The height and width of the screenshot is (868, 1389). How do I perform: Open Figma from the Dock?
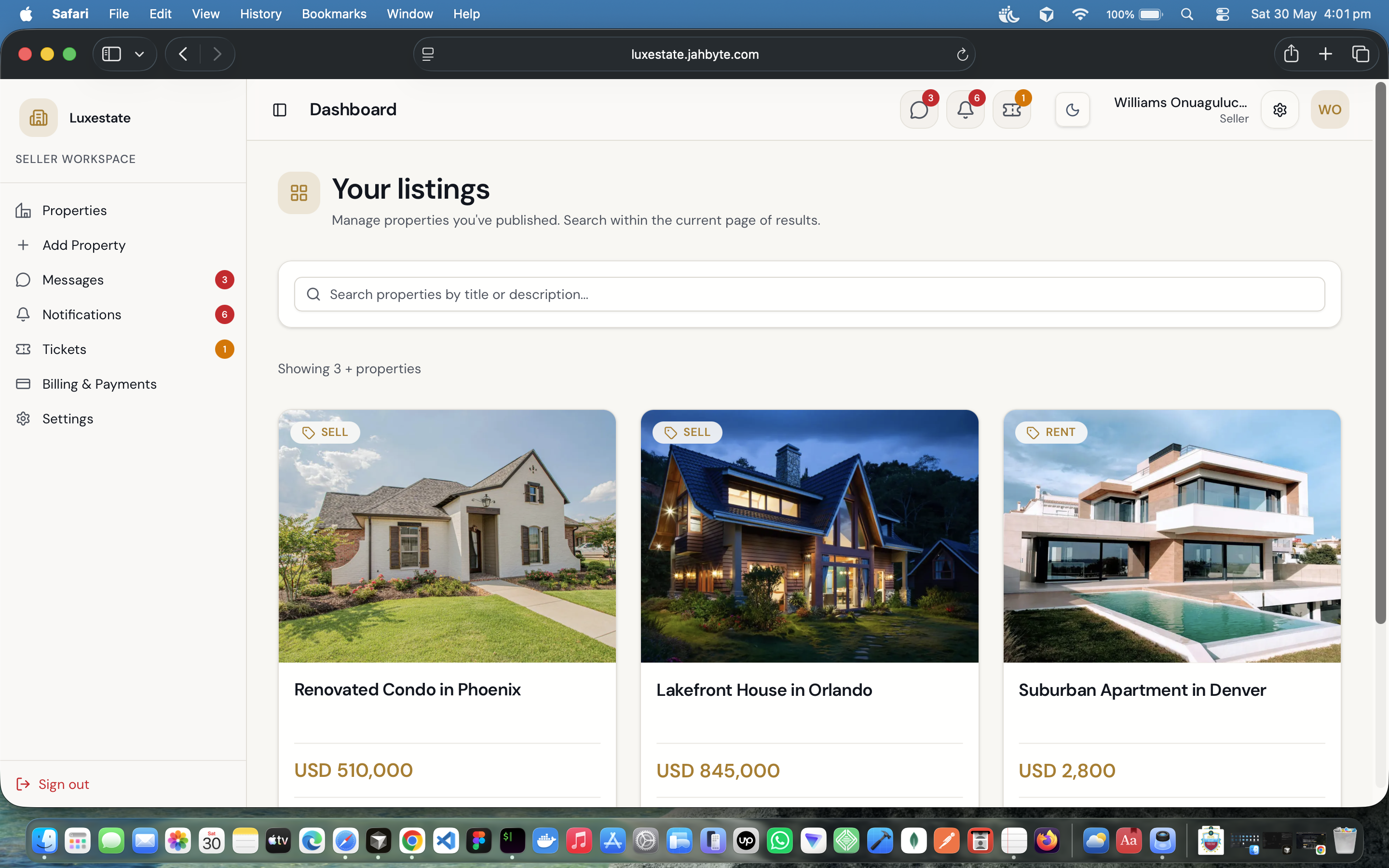(479, 841)
